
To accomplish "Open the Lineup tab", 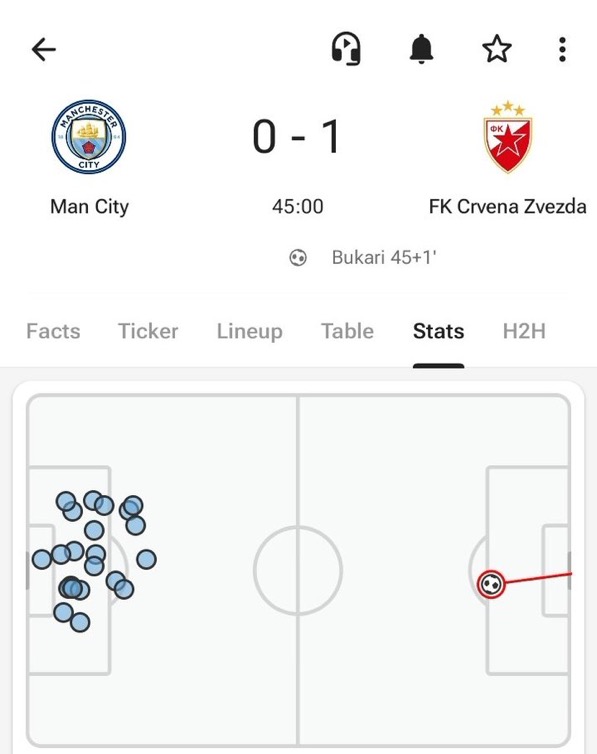I will pyautogui.click(x=249, y=331).
